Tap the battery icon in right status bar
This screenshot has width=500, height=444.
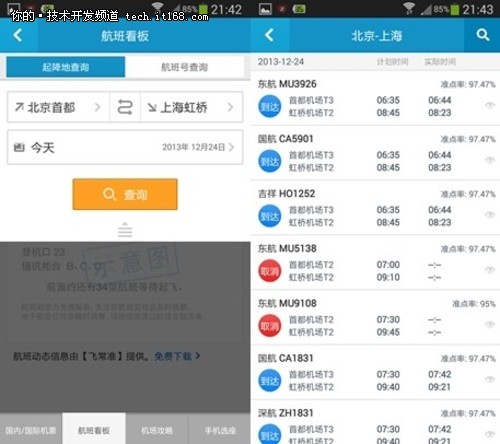click(454, 9)
